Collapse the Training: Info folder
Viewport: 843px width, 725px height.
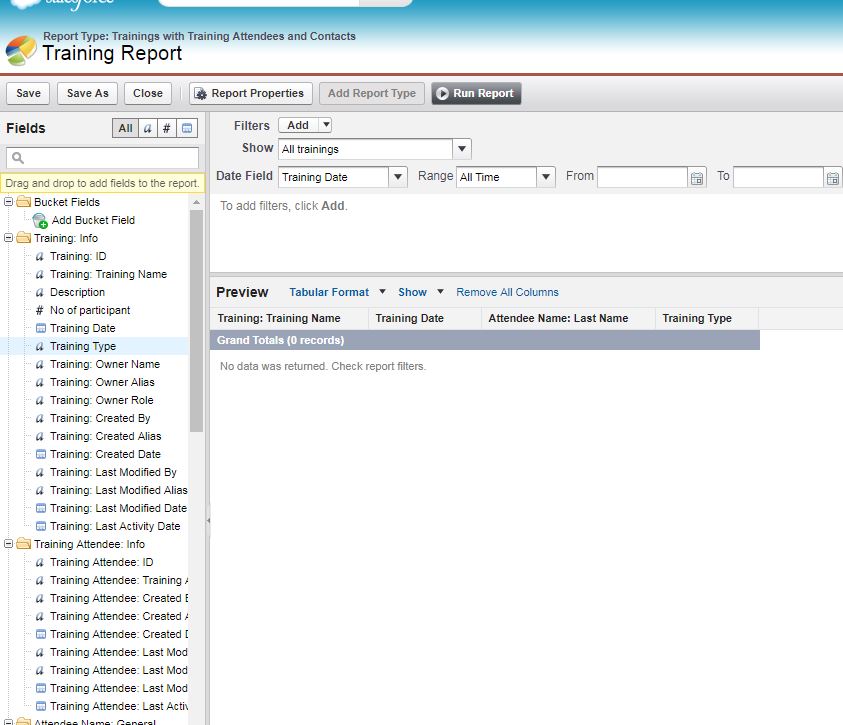[10, 238]
